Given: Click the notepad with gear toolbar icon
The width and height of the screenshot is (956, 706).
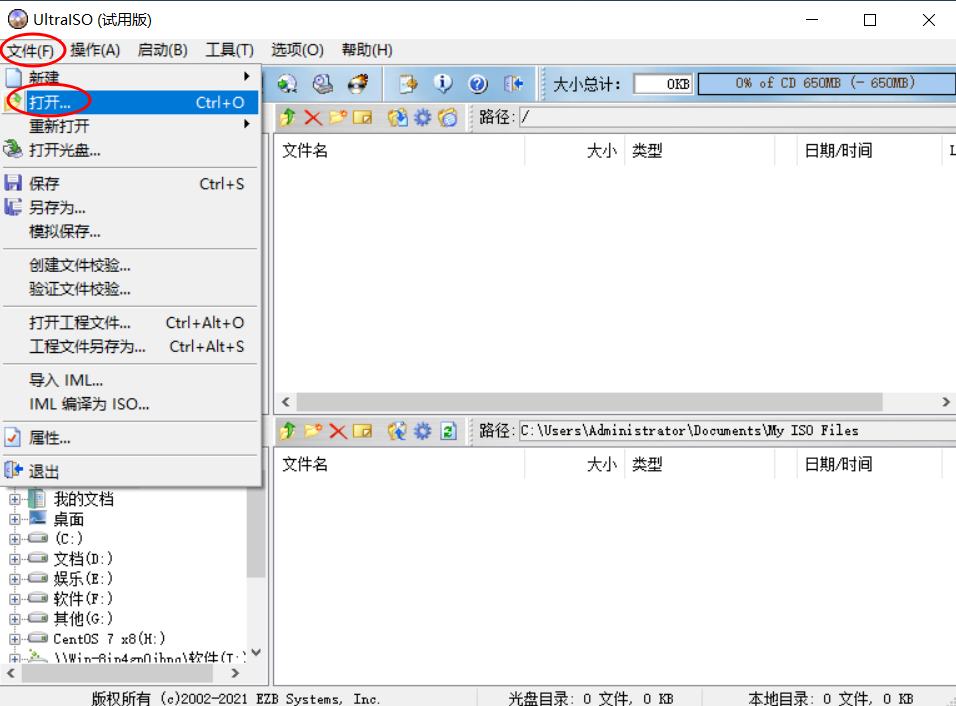Looking at the screenshot, I should (x=408, y=84).
